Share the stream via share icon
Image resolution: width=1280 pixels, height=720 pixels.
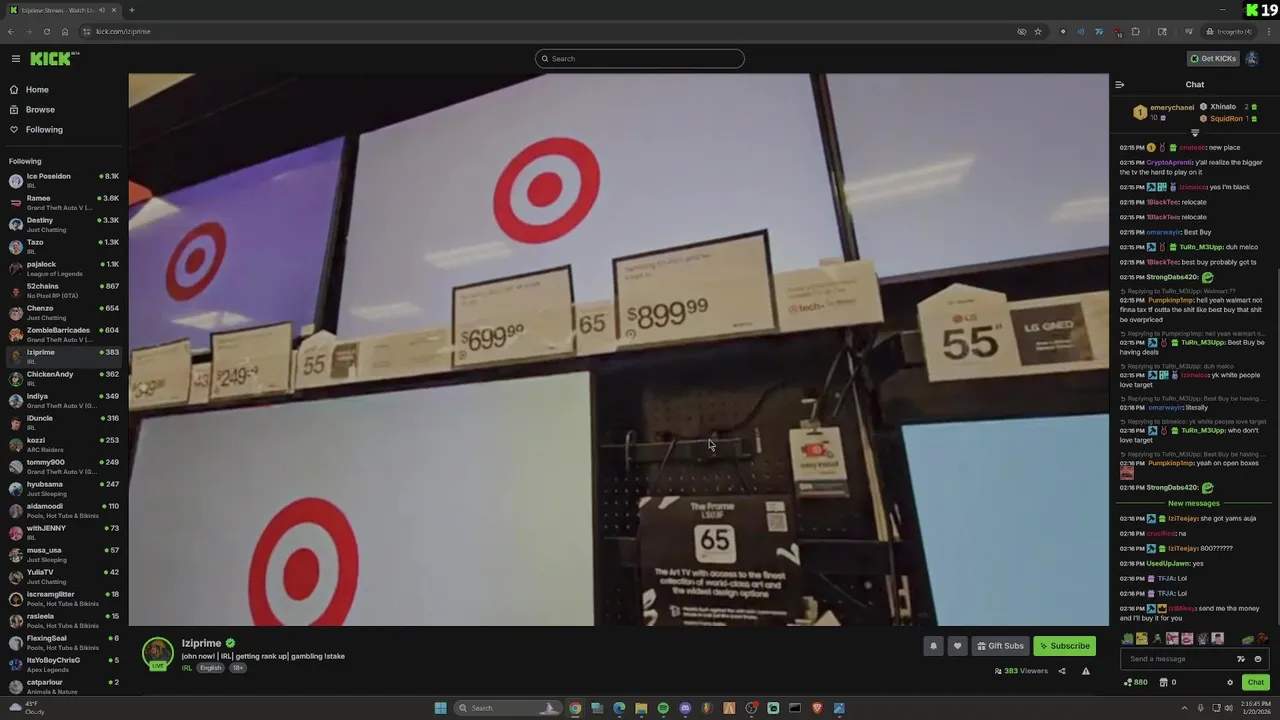(1062, 671)
